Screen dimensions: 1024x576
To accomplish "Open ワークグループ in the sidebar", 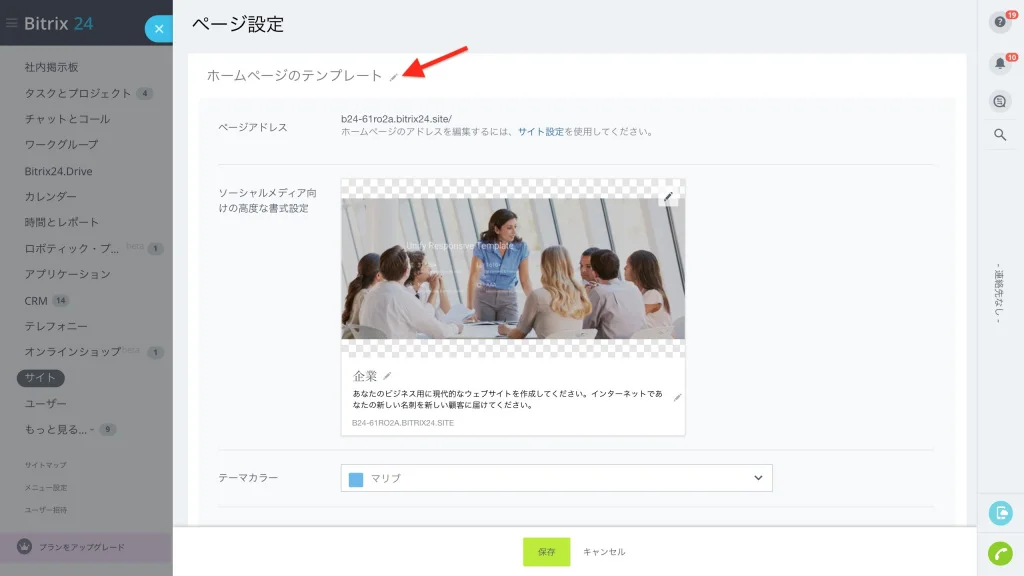I will 61,144.
